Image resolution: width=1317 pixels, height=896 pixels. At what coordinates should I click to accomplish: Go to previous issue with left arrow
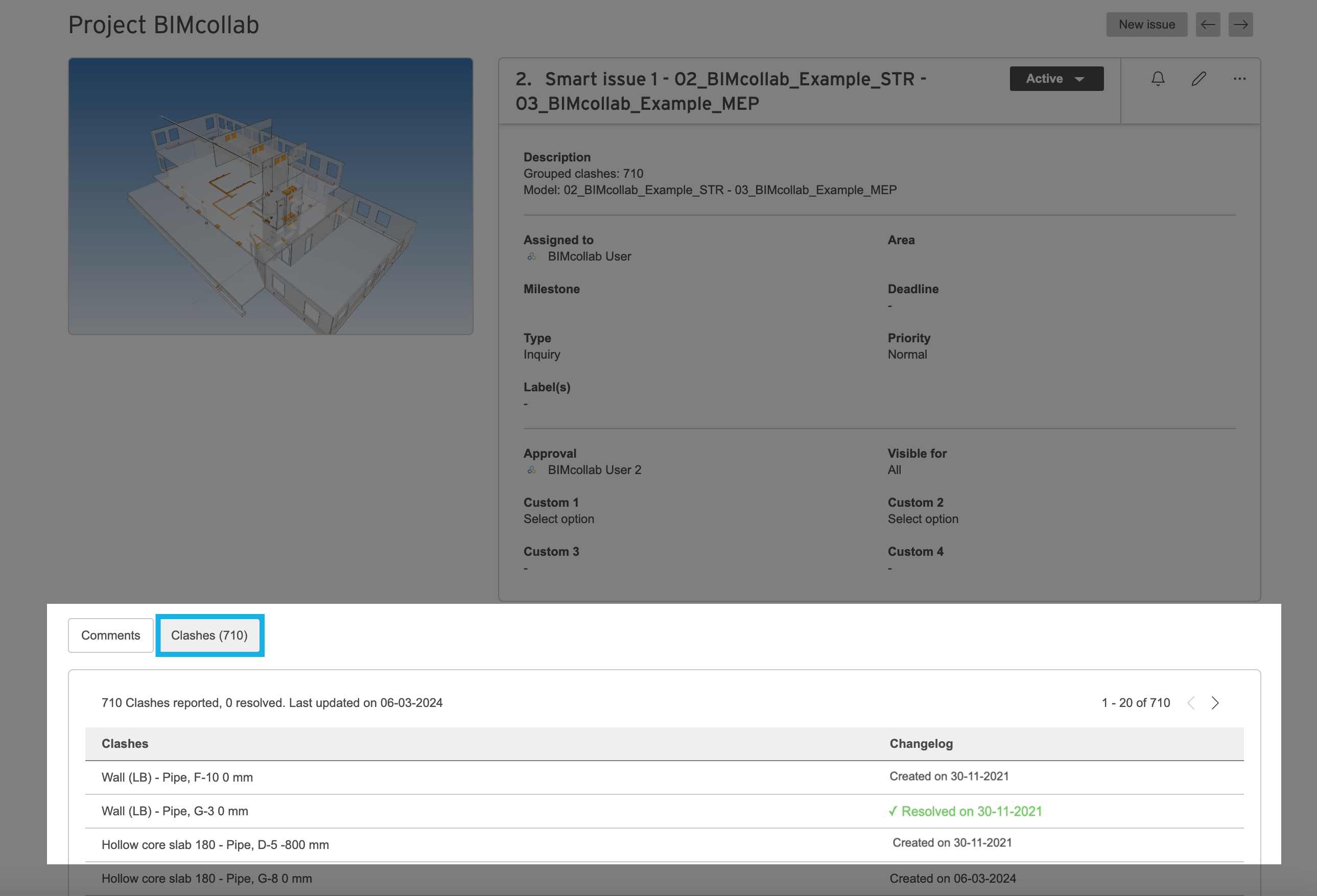point(1208,25)
